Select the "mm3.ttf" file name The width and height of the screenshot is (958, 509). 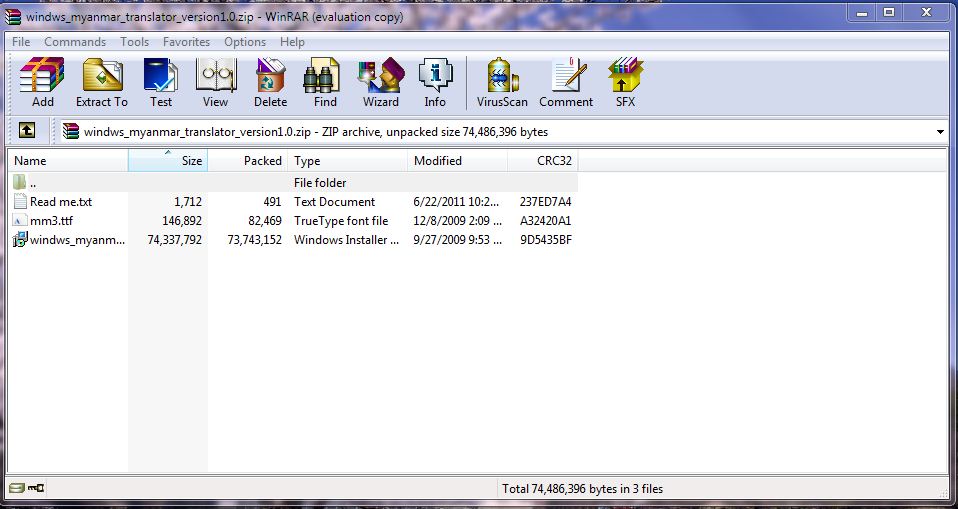[51, 221]
